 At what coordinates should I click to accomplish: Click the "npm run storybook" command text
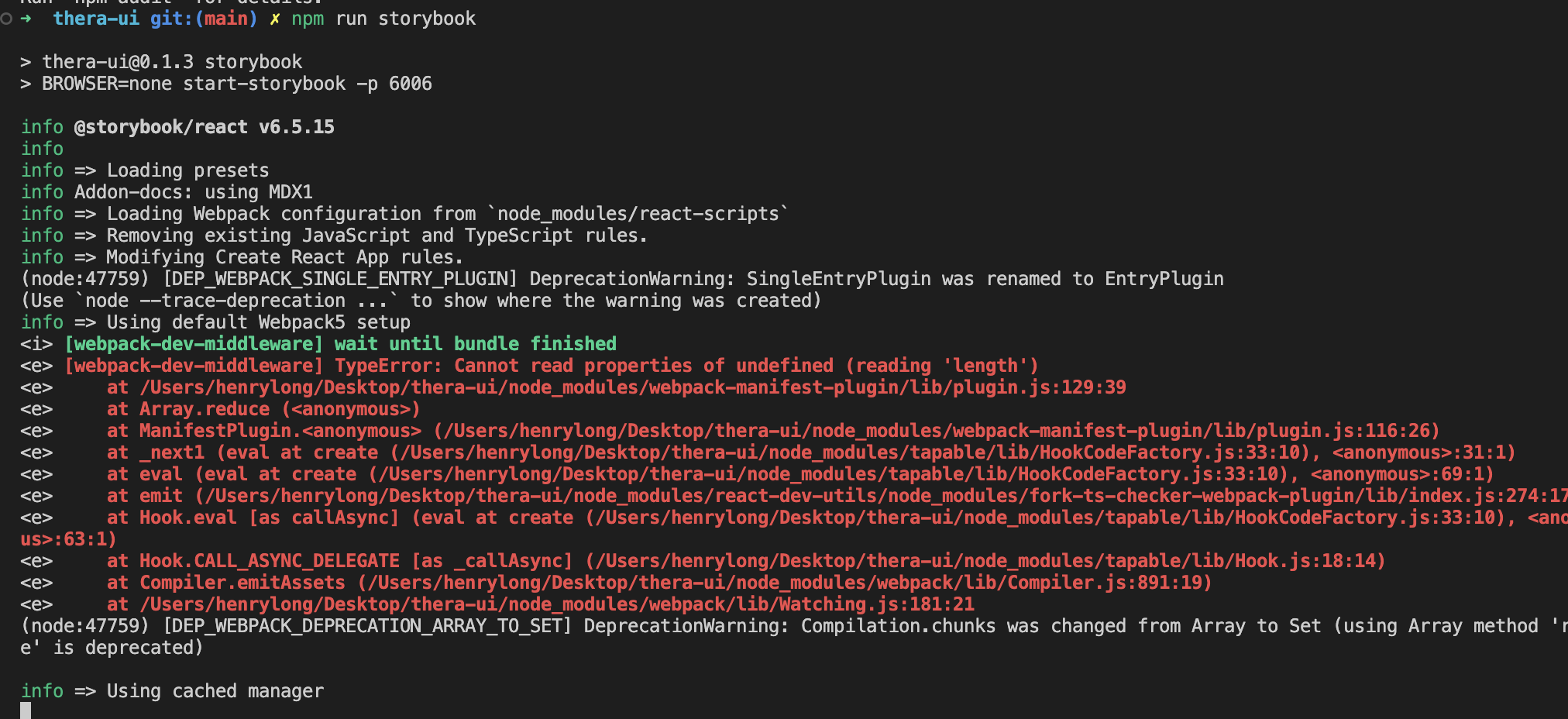(383, 19)
